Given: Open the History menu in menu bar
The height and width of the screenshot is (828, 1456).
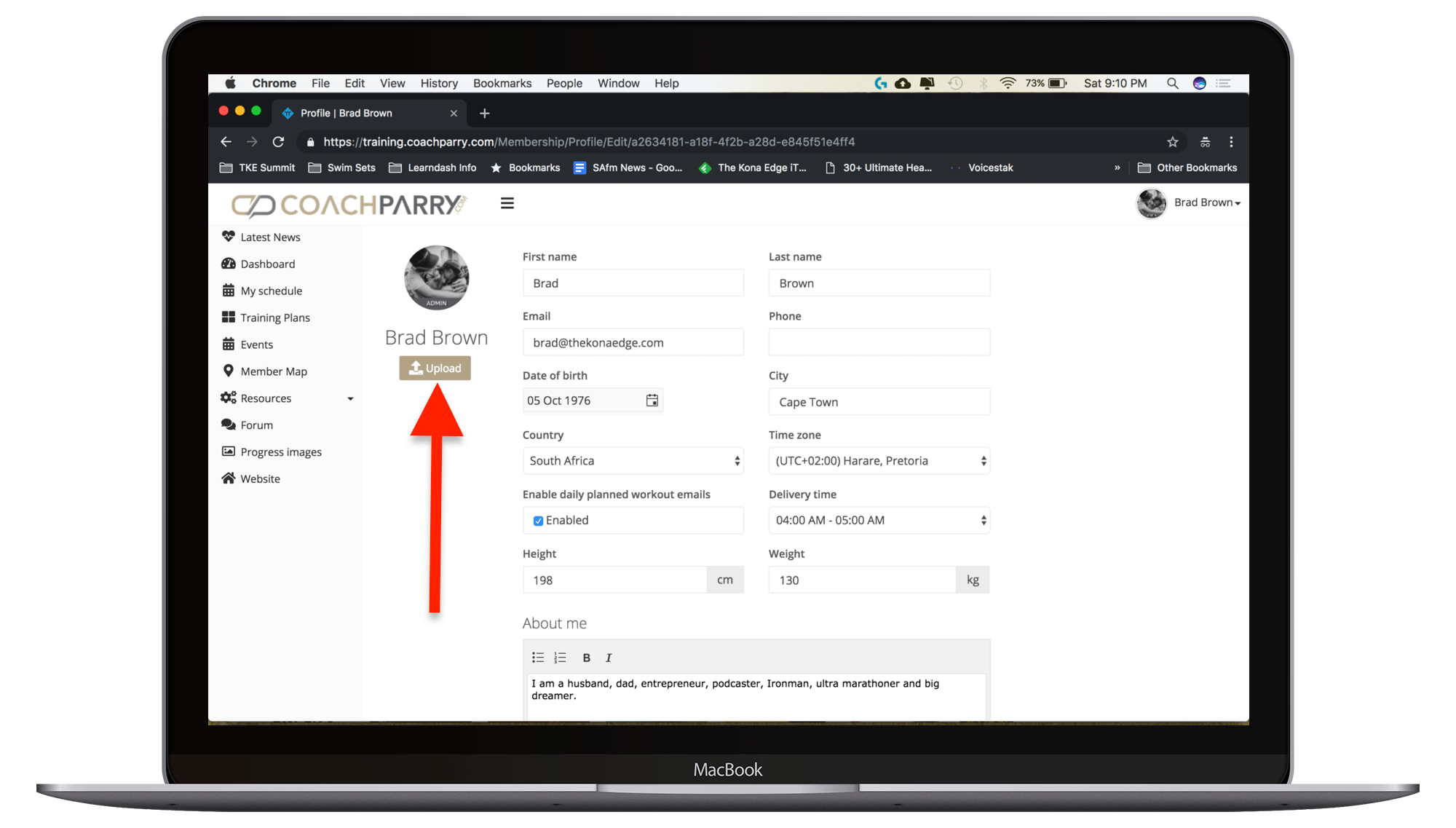Looking at the screenshot, I should click(x=439, y=83).
